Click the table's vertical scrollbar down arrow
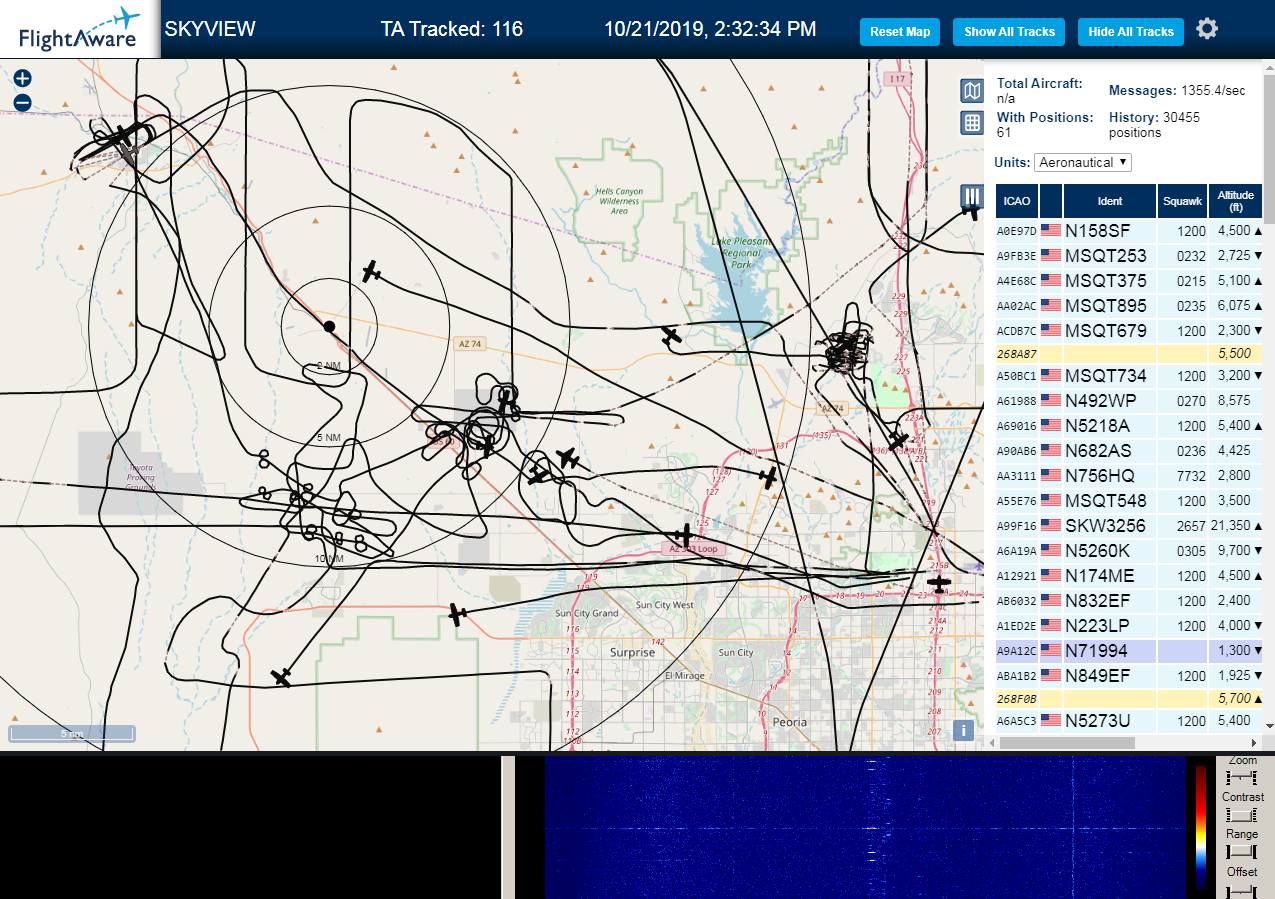This screenshot has height=899, width=1275. click(1269, 726)
